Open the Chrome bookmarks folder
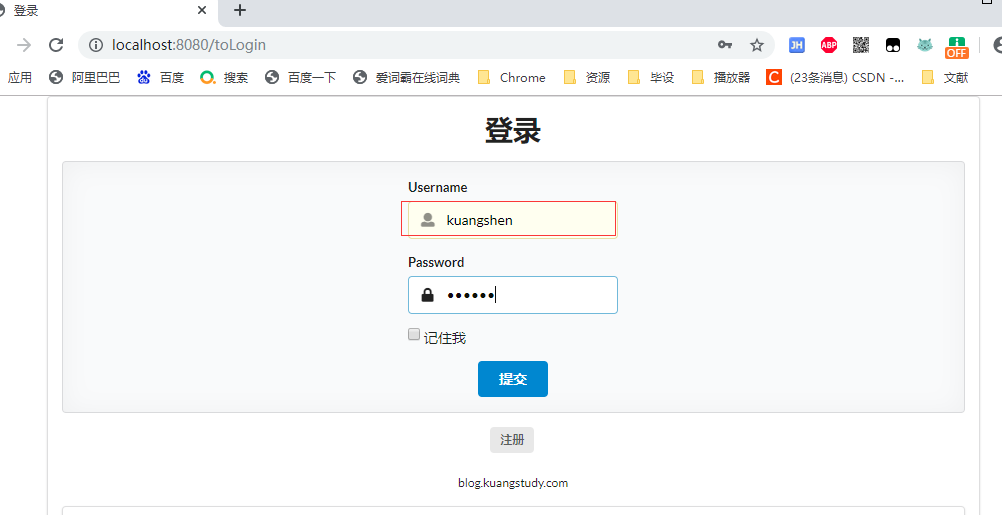This screenshot has width=1002, height=515. pyautogui.click(x=512, y=77)
